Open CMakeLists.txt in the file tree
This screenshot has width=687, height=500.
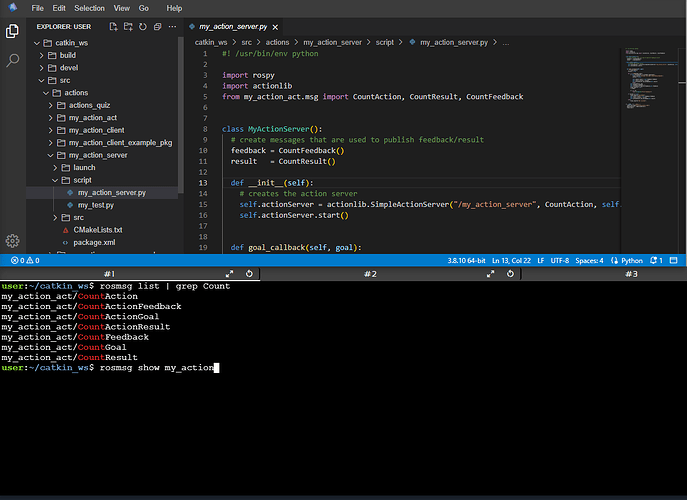tap(98, 230)
